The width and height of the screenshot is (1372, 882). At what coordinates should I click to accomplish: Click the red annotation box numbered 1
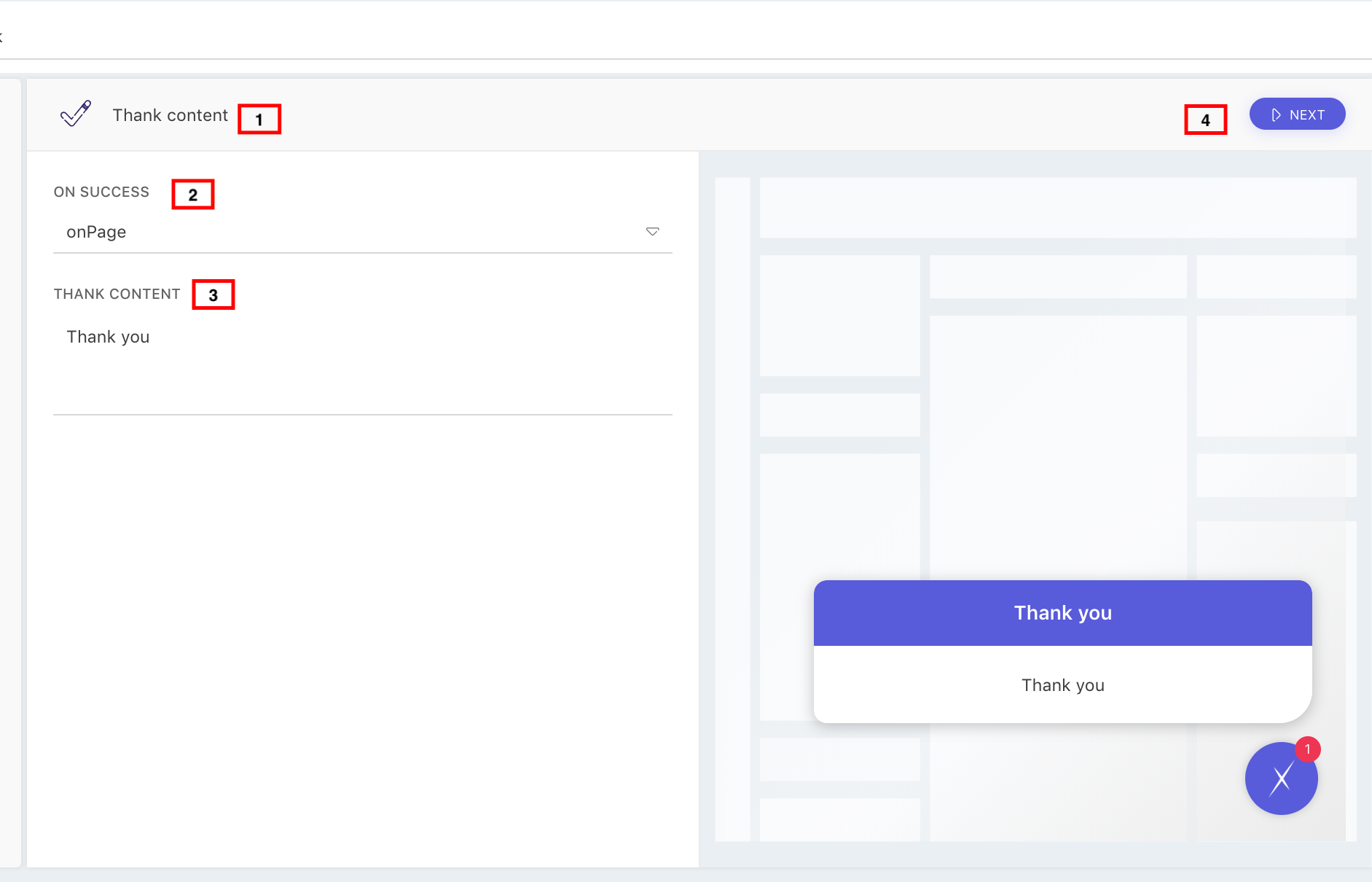259,119
